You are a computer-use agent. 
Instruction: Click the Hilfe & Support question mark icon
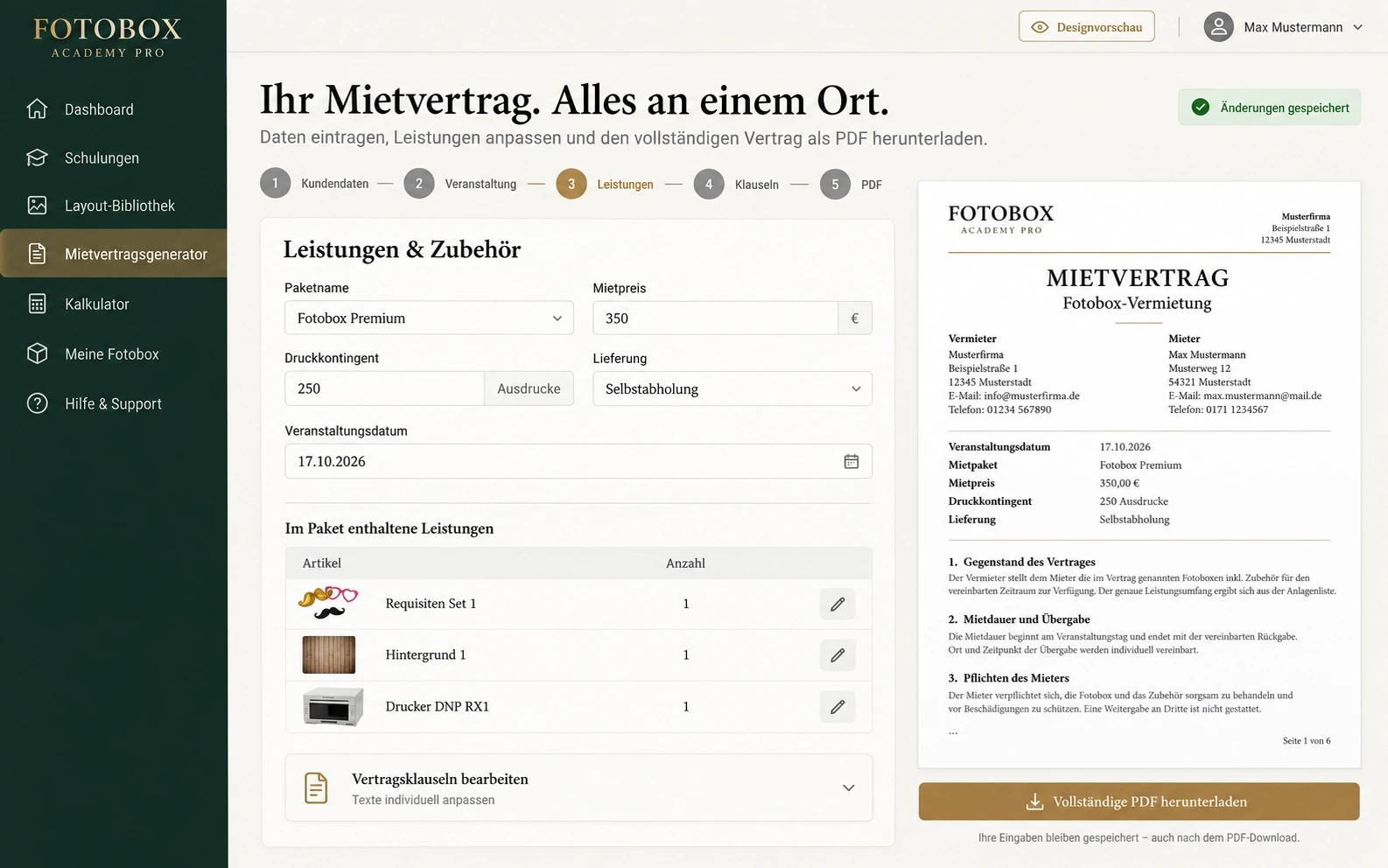(x=37, y=403)
